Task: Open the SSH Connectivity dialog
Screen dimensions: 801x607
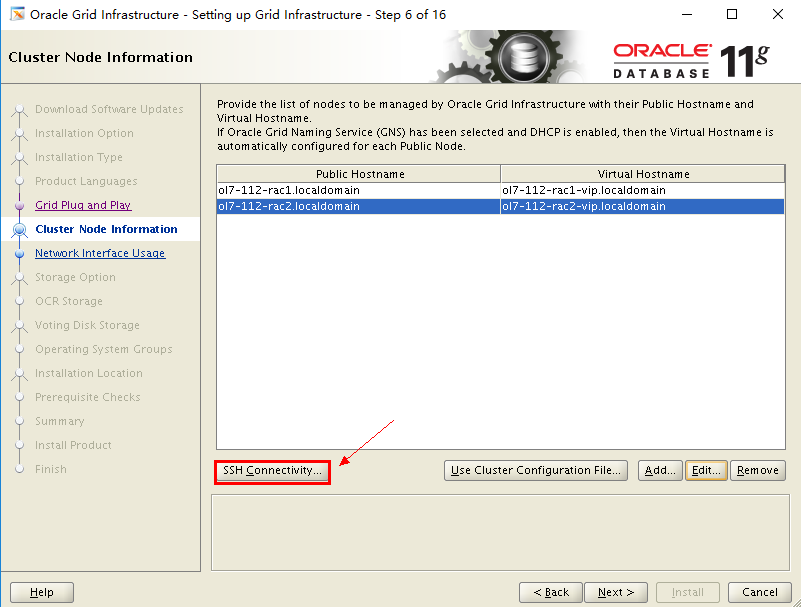Action: click(x=272, y=471)
